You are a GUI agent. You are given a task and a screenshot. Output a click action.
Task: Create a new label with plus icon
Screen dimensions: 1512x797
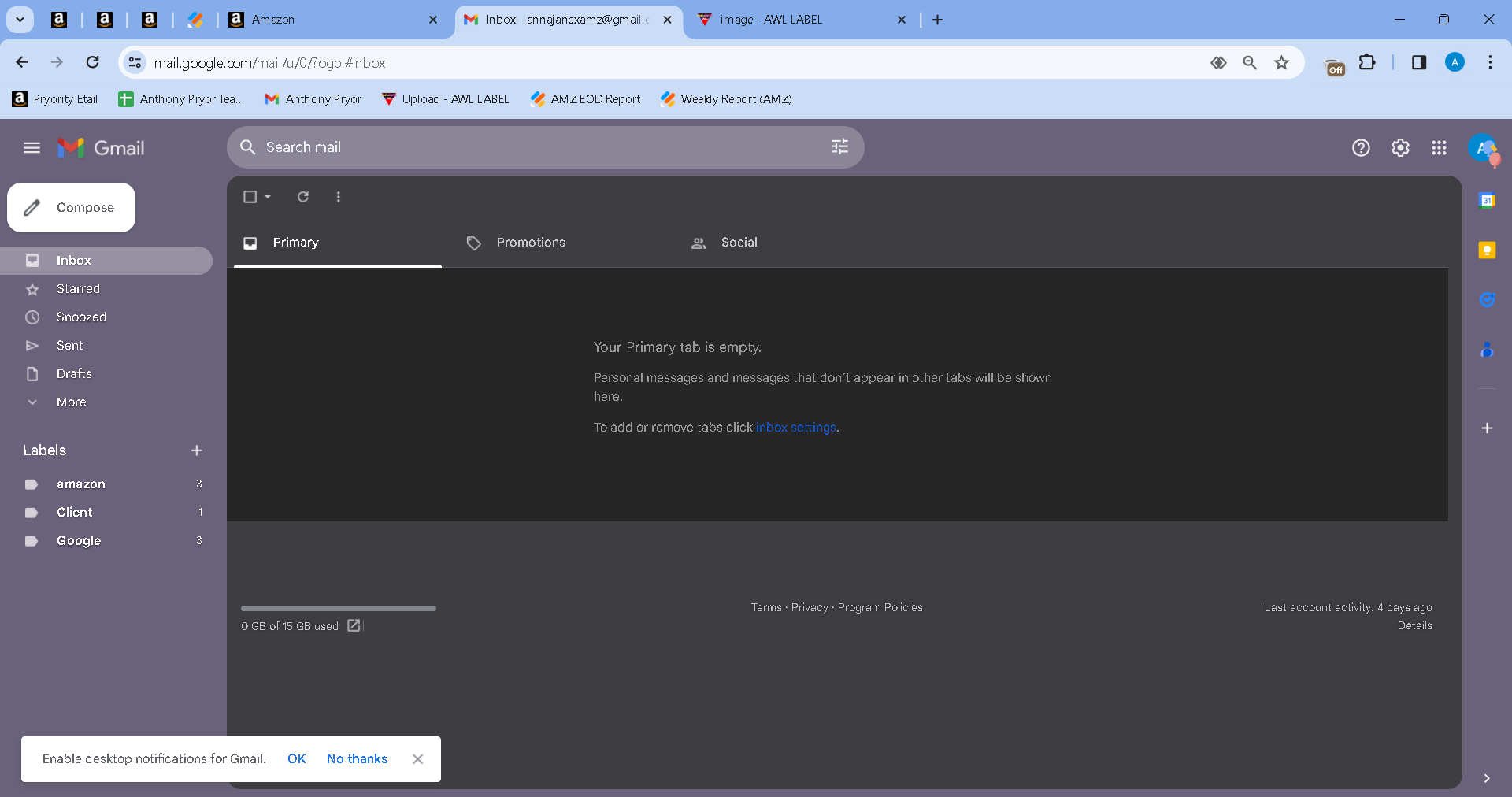197,450
